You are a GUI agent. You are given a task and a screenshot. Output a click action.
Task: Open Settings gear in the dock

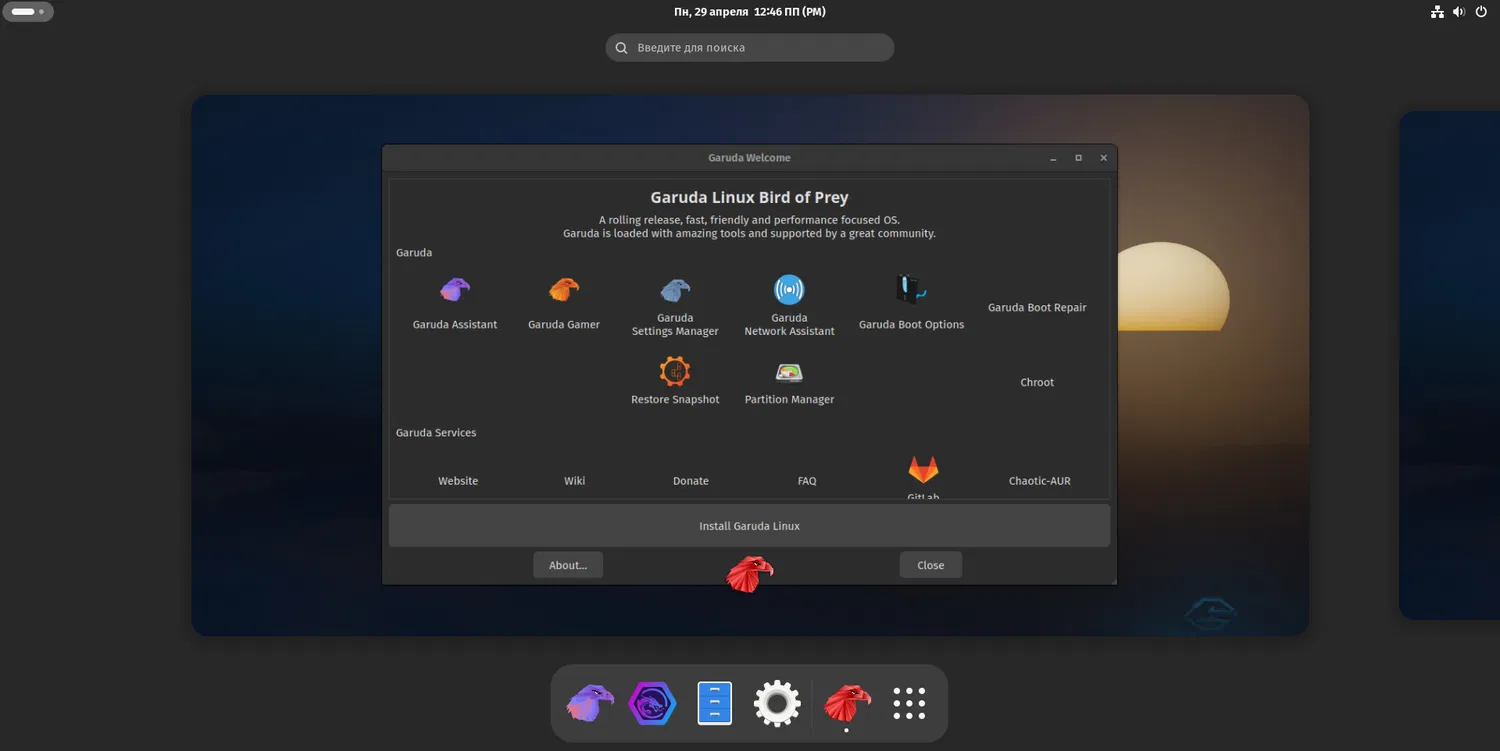tap(777, 703)
